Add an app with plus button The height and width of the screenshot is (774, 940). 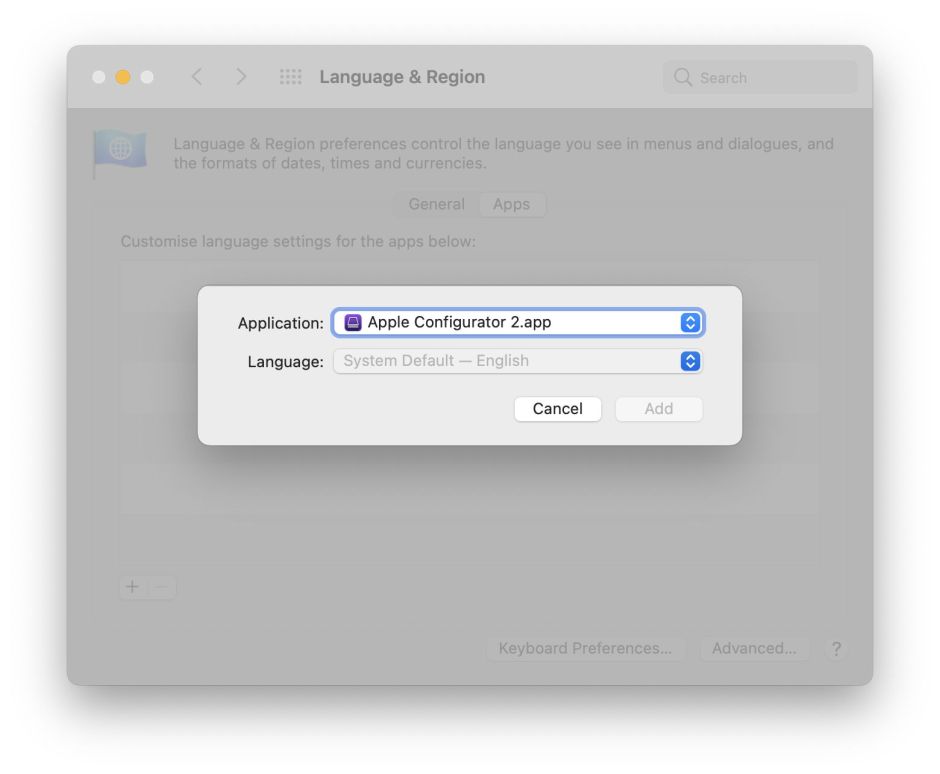133,587
